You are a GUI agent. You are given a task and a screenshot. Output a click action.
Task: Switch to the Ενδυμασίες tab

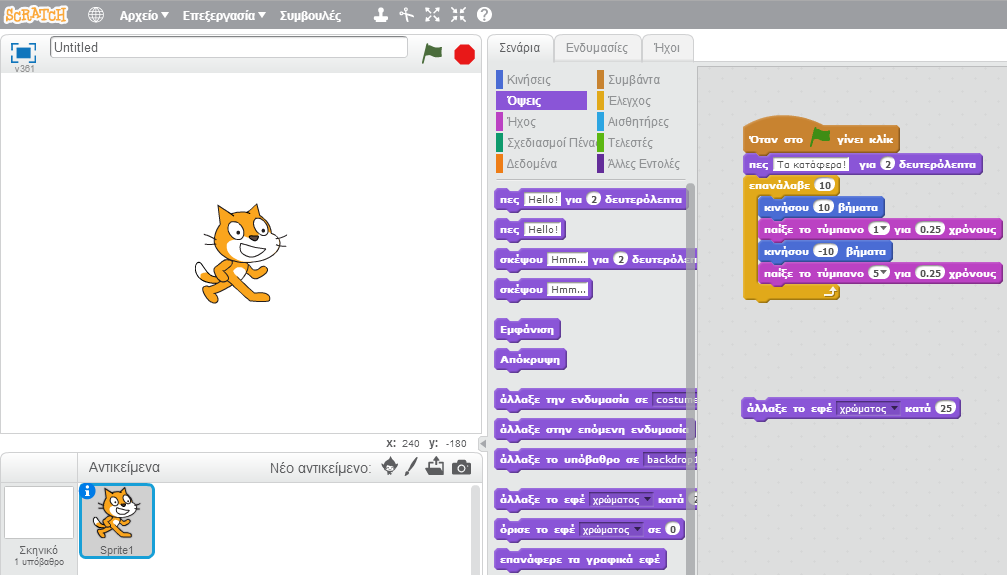[x=597, y=48]
